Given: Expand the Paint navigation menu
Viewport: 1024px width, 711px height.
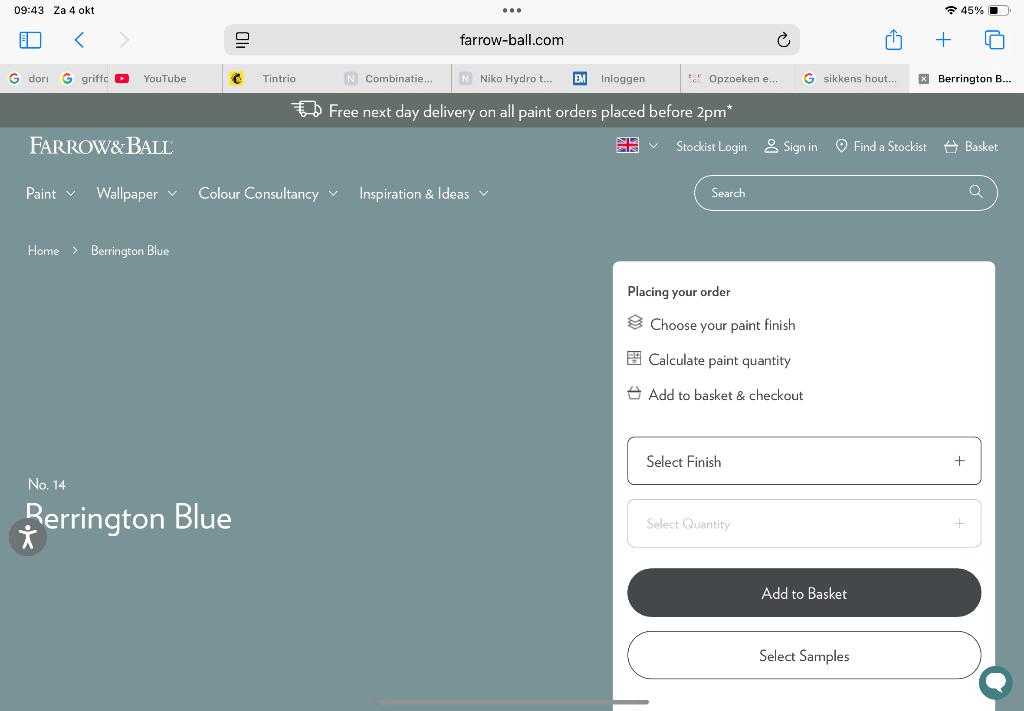Looking at the screenshot, I should (x=50, y=193).
